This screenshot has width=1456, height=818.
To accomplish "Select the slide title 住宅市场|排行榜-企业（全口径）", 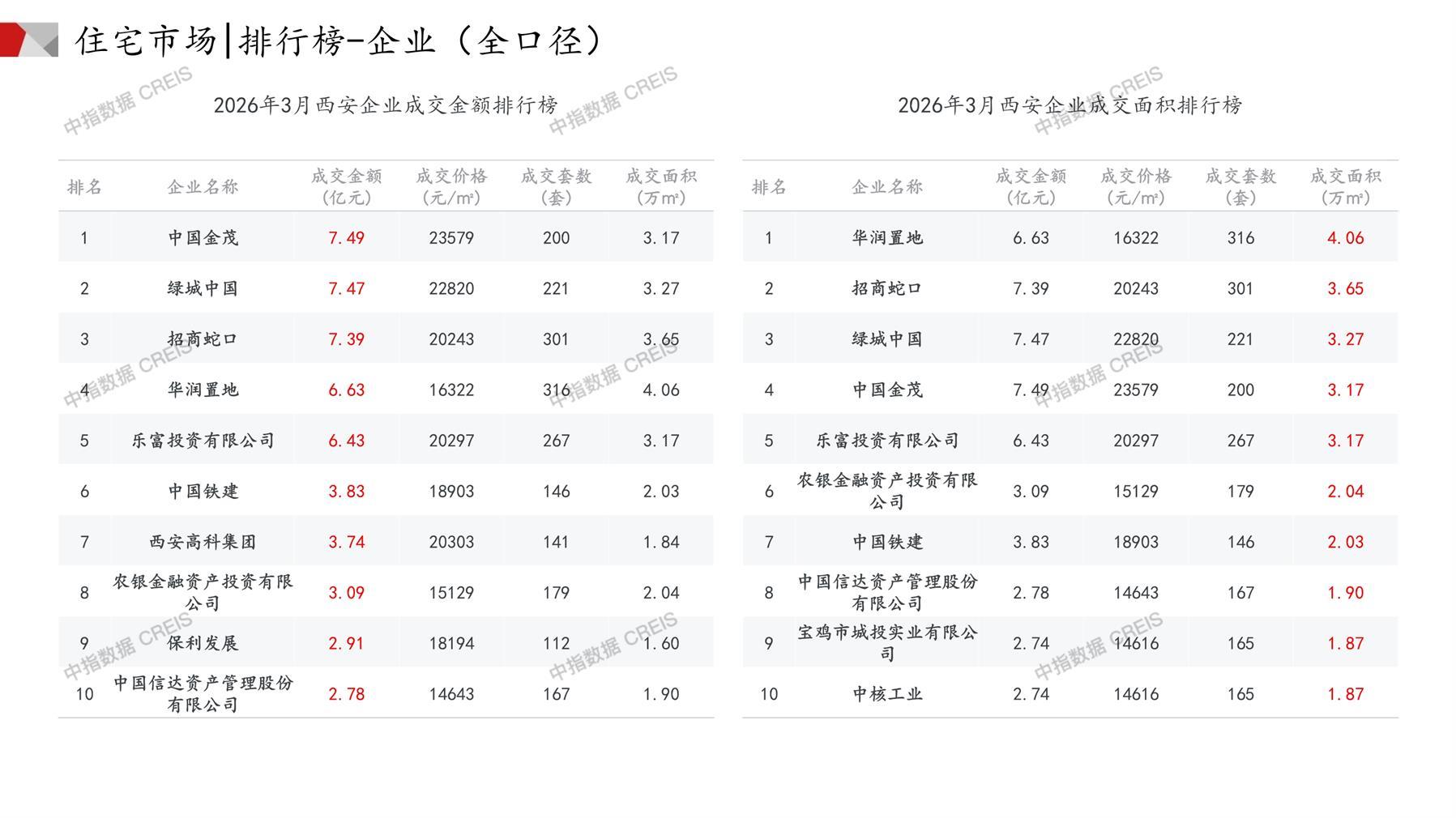I will click(339, 40).
